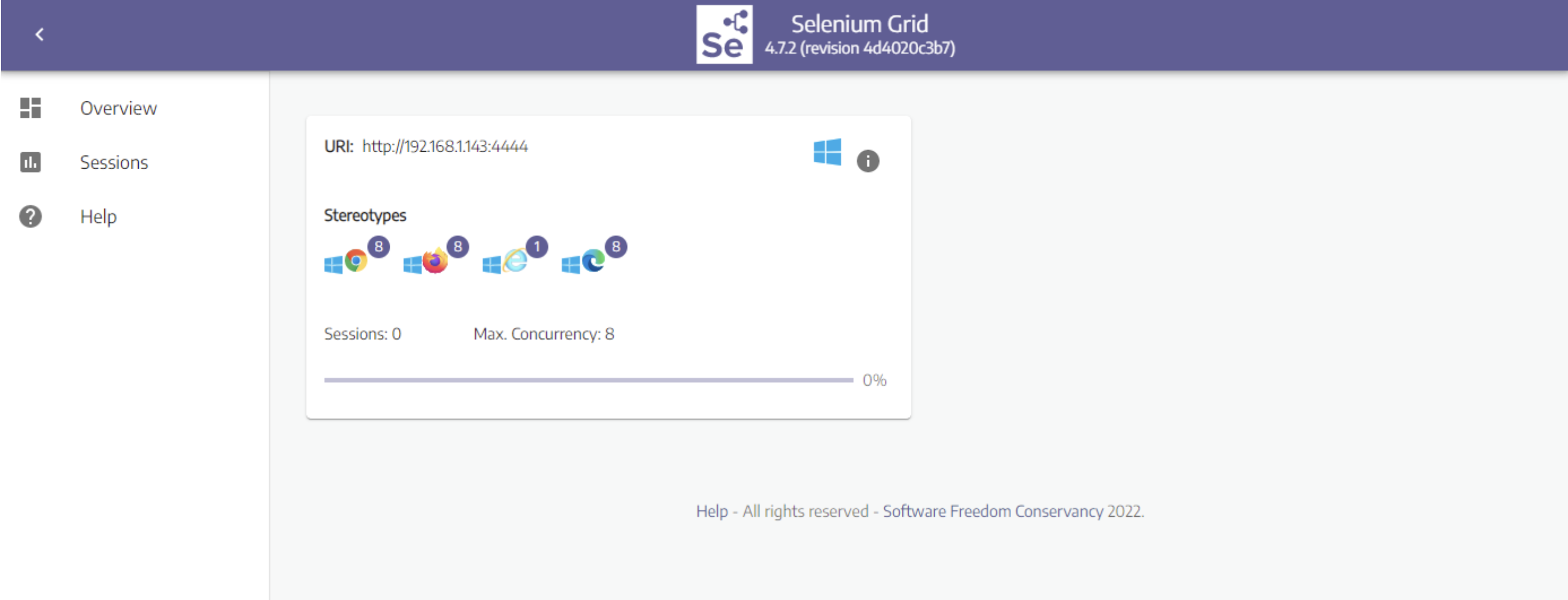Viewport: 1568px width, 600px height.
Task: Click the node usage progress bar
Action: 588,380
